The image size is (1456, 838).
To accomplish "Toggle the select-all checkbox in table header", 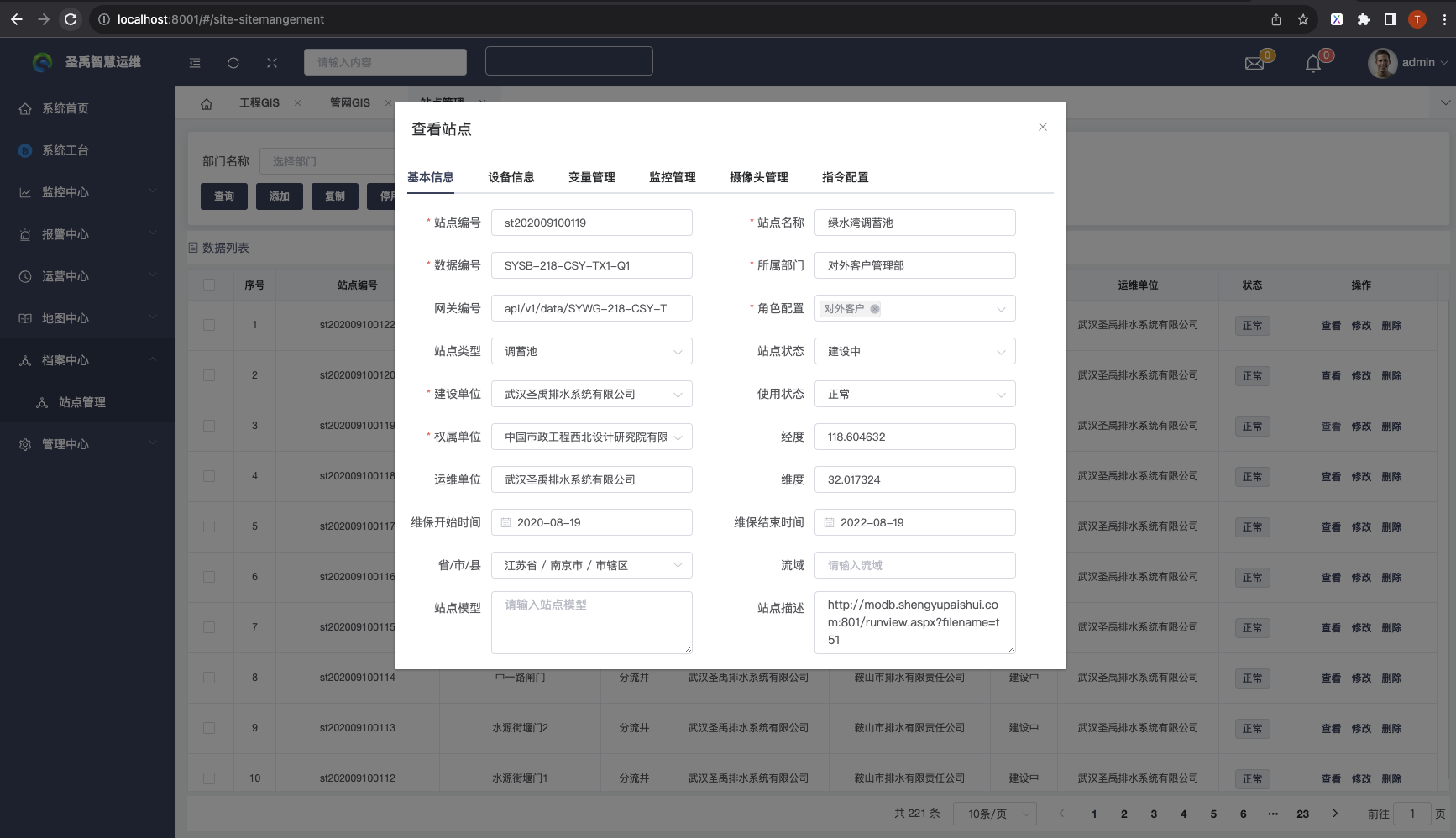I will pyautogui.click(x=209, y=285).
